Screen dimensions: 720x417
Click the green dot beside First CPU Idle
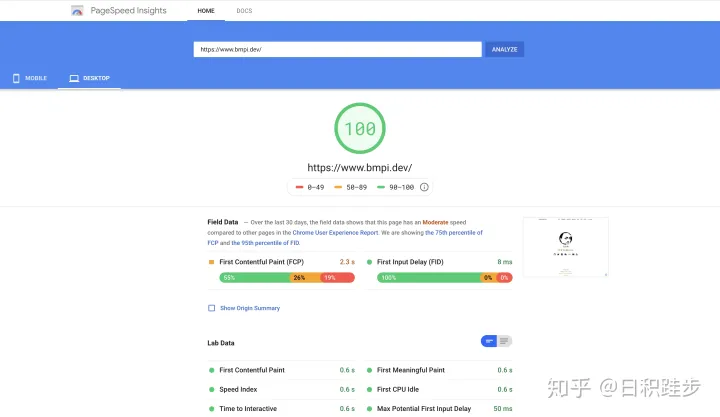pos(369,389)
